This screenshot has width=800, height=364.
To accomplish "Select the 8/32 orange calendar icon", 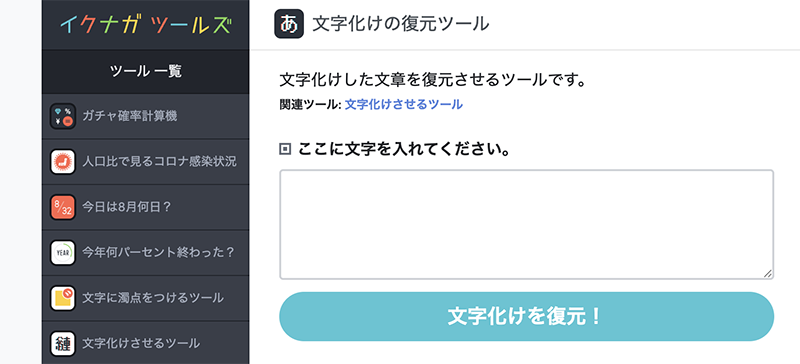I will 63,207.
